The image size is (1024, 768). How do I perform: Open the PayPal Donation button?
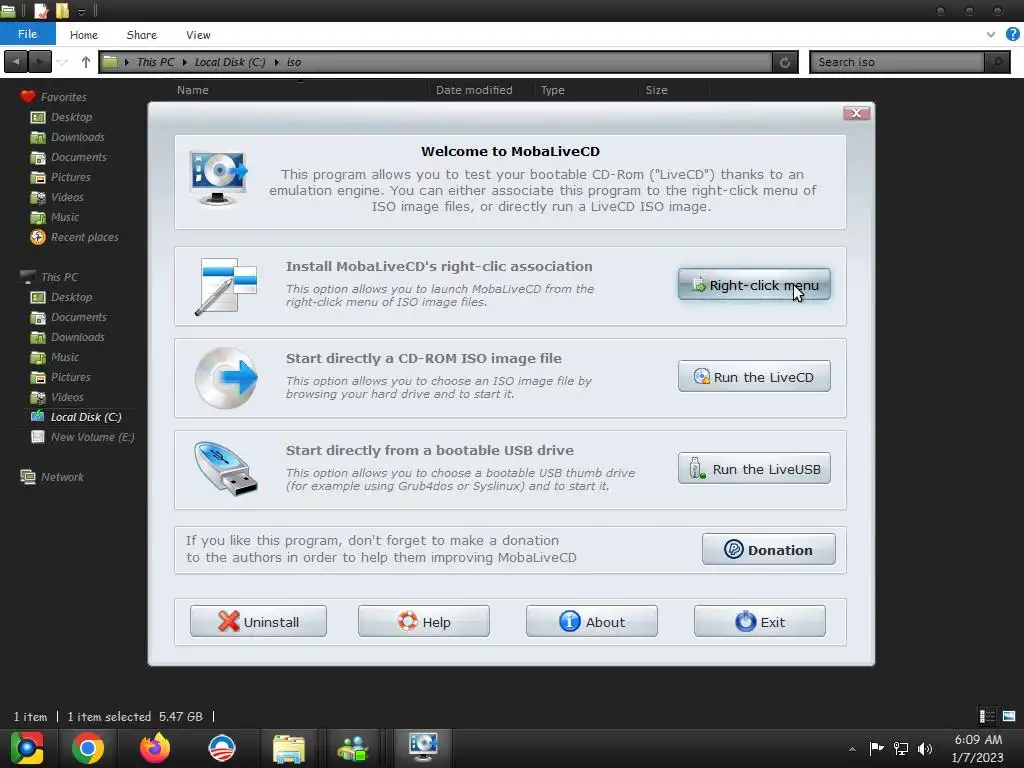pyautogui.click(x=769, y=550)
